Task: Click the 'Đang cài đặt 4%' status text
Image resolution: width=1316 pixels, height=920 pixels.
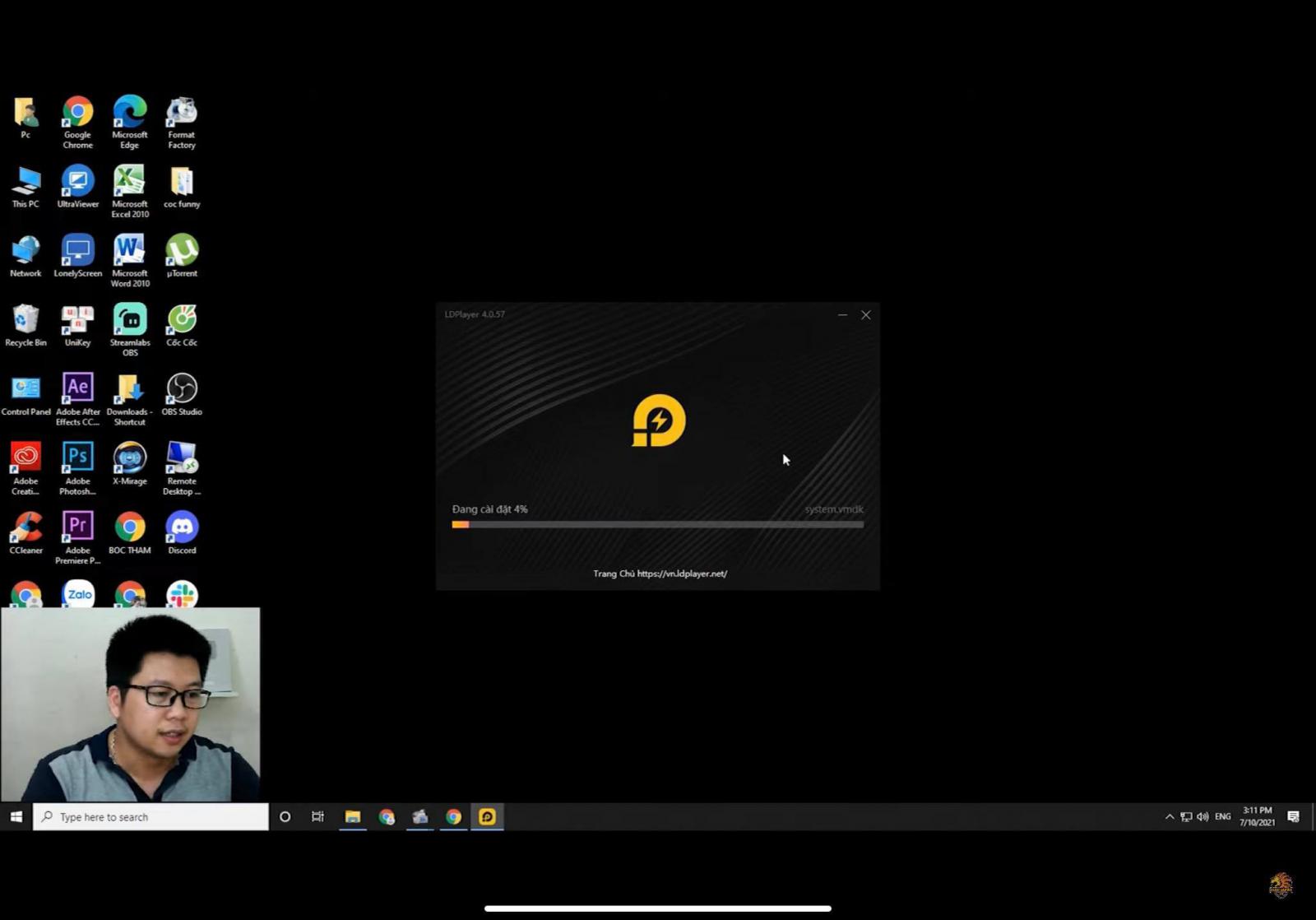Action: pyautogui.click(x=490, y=509)
